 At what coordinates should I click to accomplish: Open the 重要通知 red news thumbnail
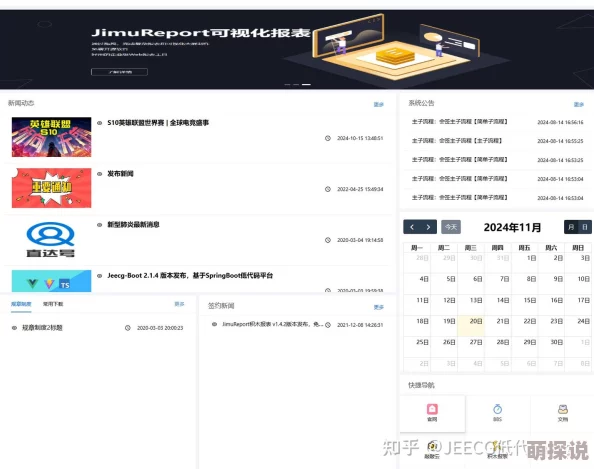tap(52, 188)
